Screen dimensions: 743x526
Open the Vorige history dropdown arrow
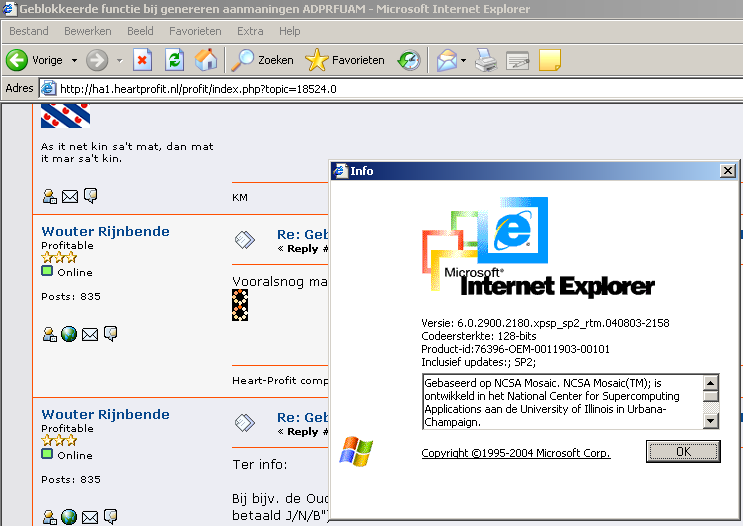coord(74,61)
